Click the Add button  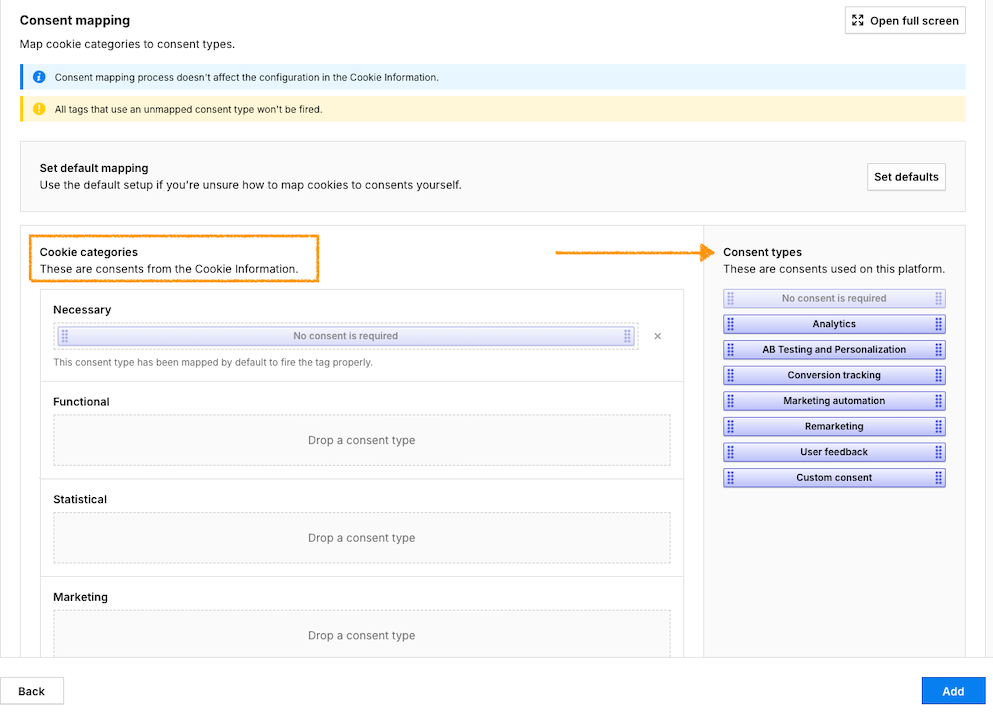click(953, 690)
